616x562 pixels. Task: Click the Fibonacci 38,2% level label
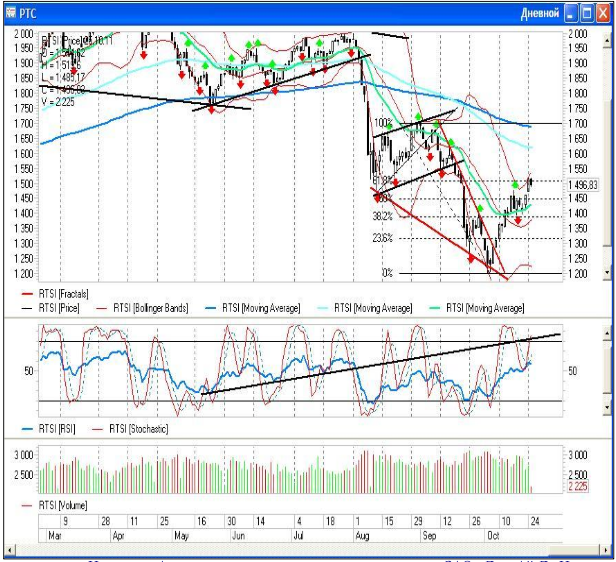[382, 216]
